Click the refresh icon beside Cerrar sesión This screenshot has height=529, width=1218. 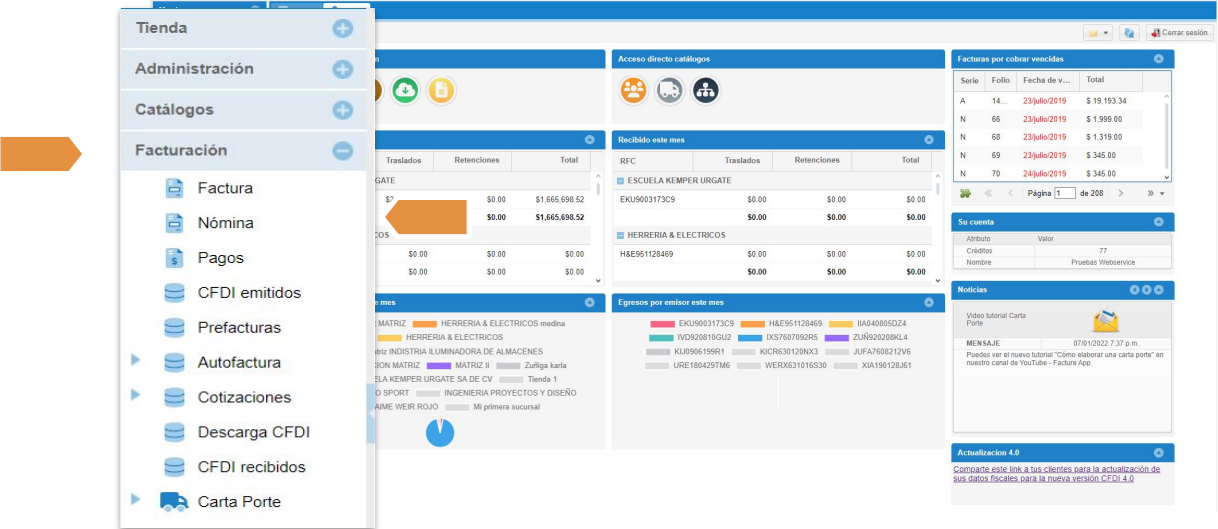1129,33
